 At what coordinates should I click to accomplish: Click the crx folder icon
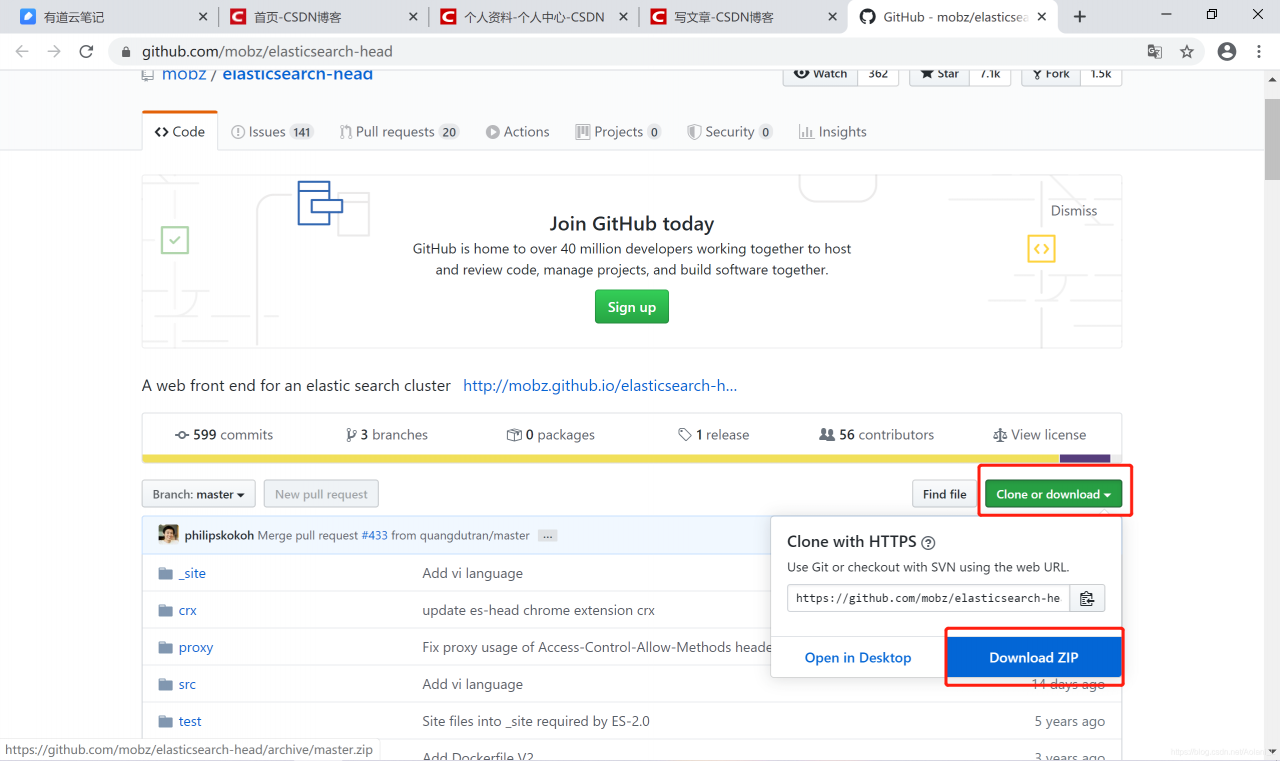(166, 610)
